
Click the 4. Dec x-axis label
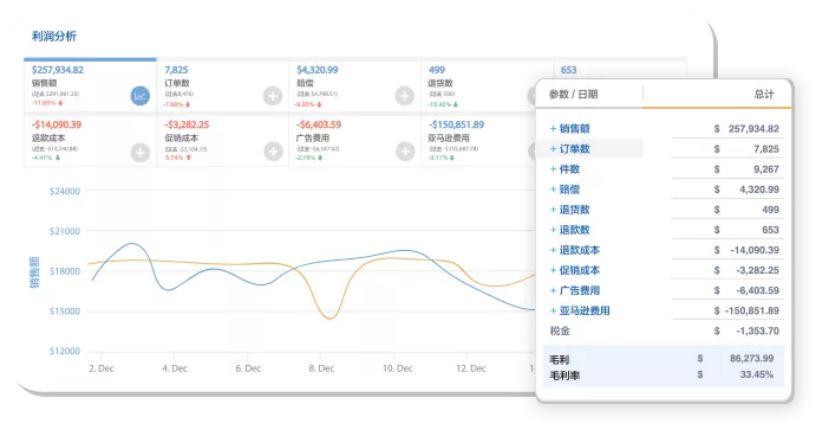click(175, 368)
